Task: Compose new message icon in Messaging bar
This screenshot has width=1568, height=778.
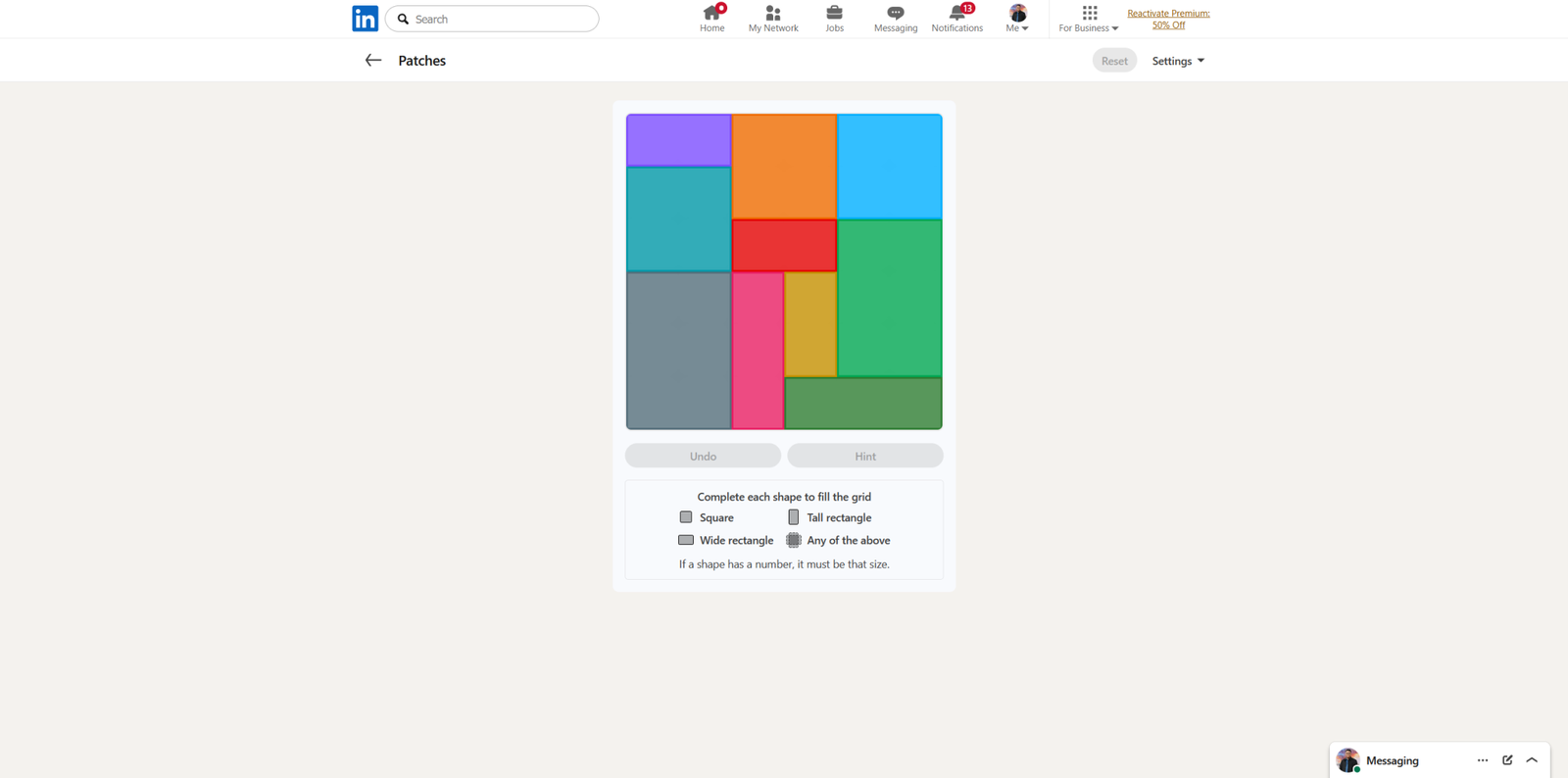Action: (x=1507, y=760)
